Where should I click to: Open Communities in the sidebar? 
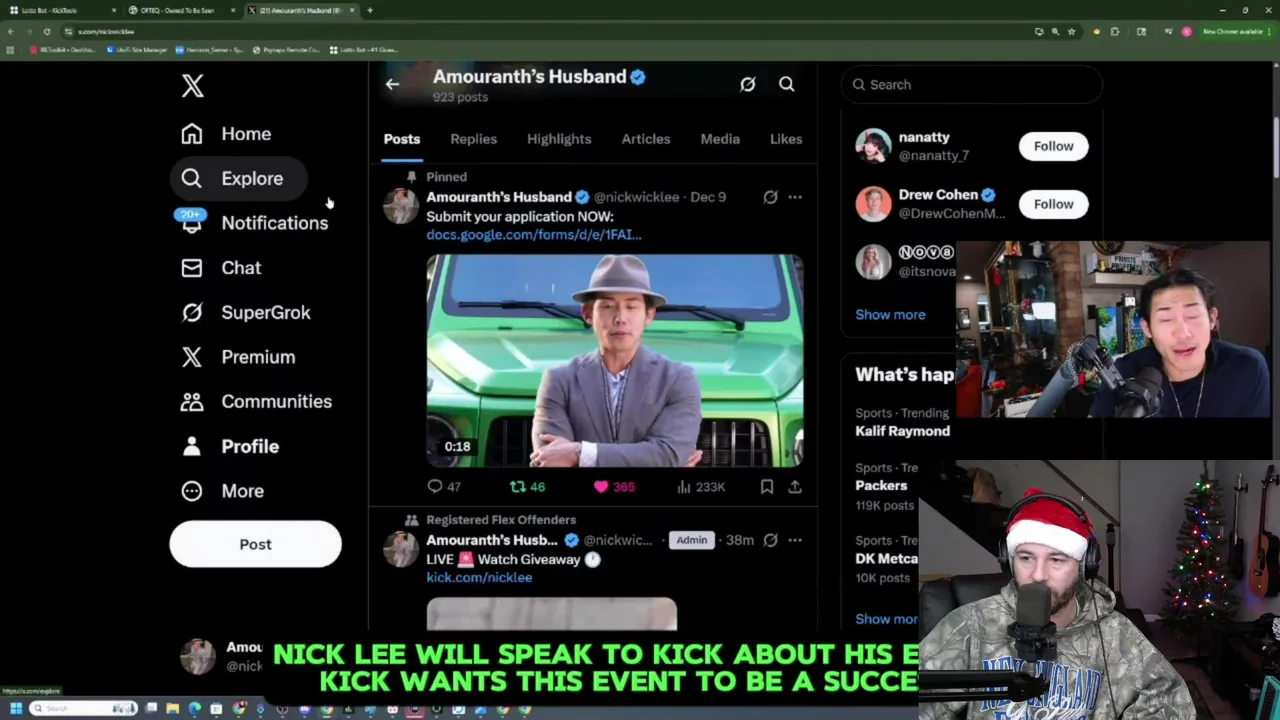coord(256,401)
